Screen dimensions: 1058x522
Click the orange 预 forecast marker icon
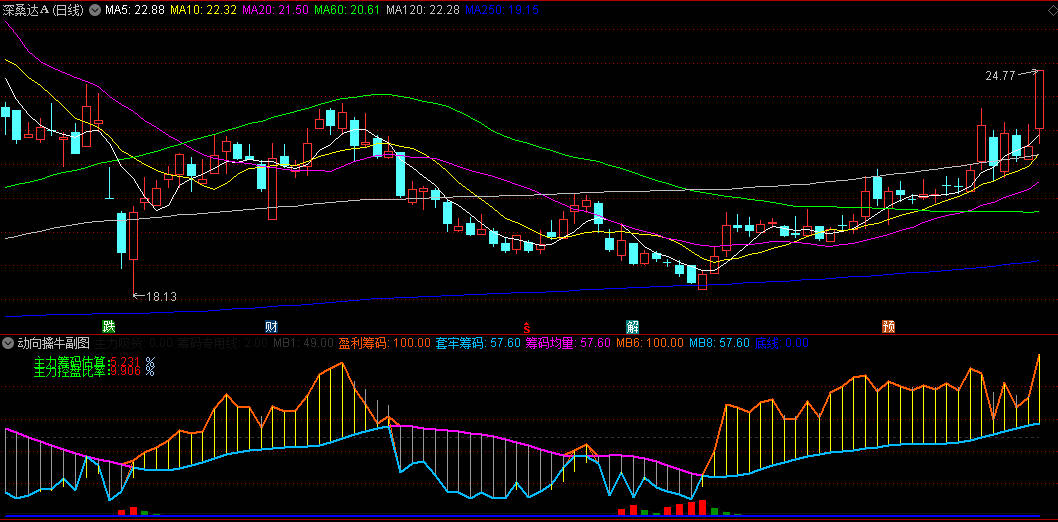(889, 327)
